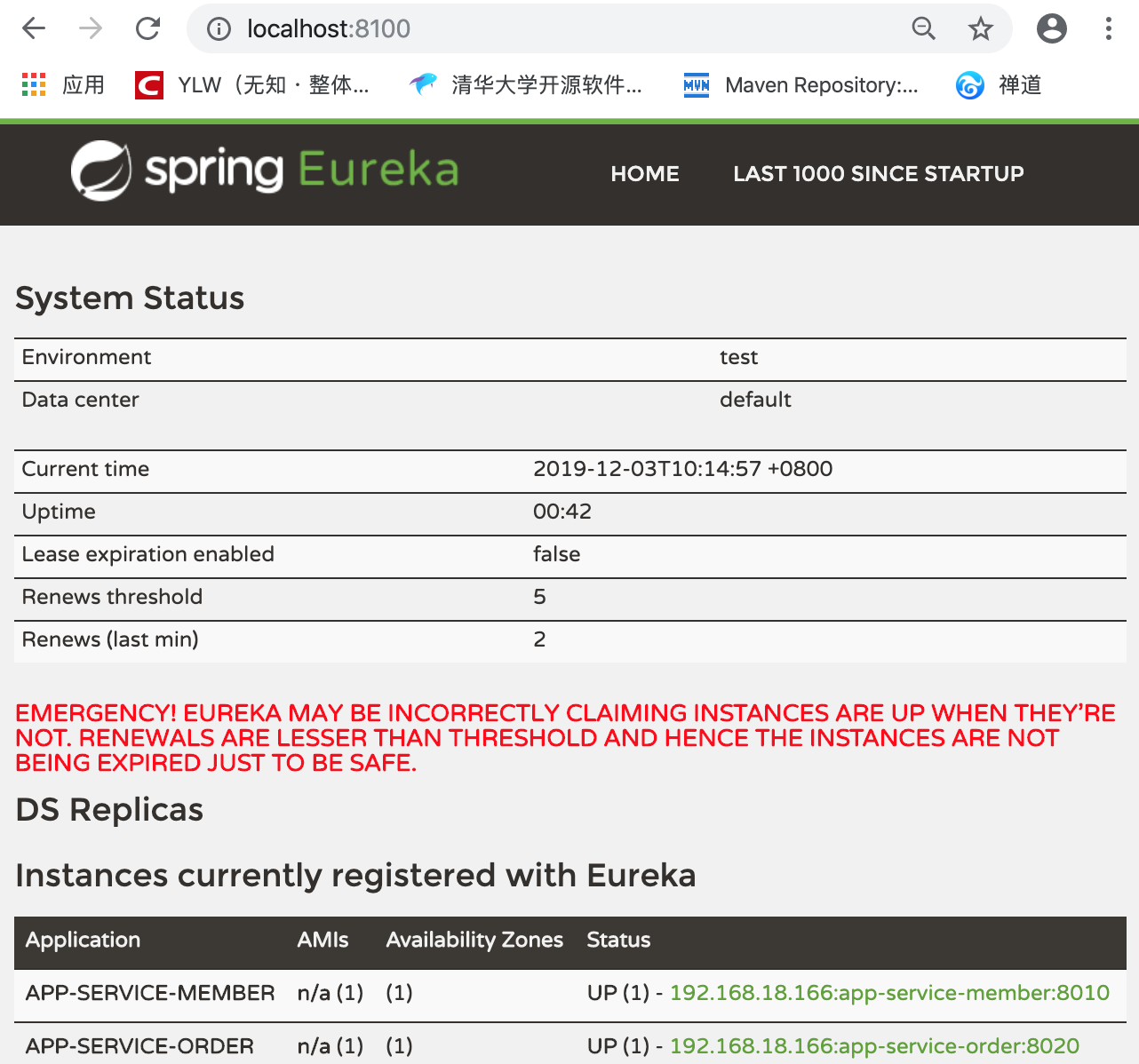Open site information icon in address bar
1139x1064 pixels.
[219, 29]
